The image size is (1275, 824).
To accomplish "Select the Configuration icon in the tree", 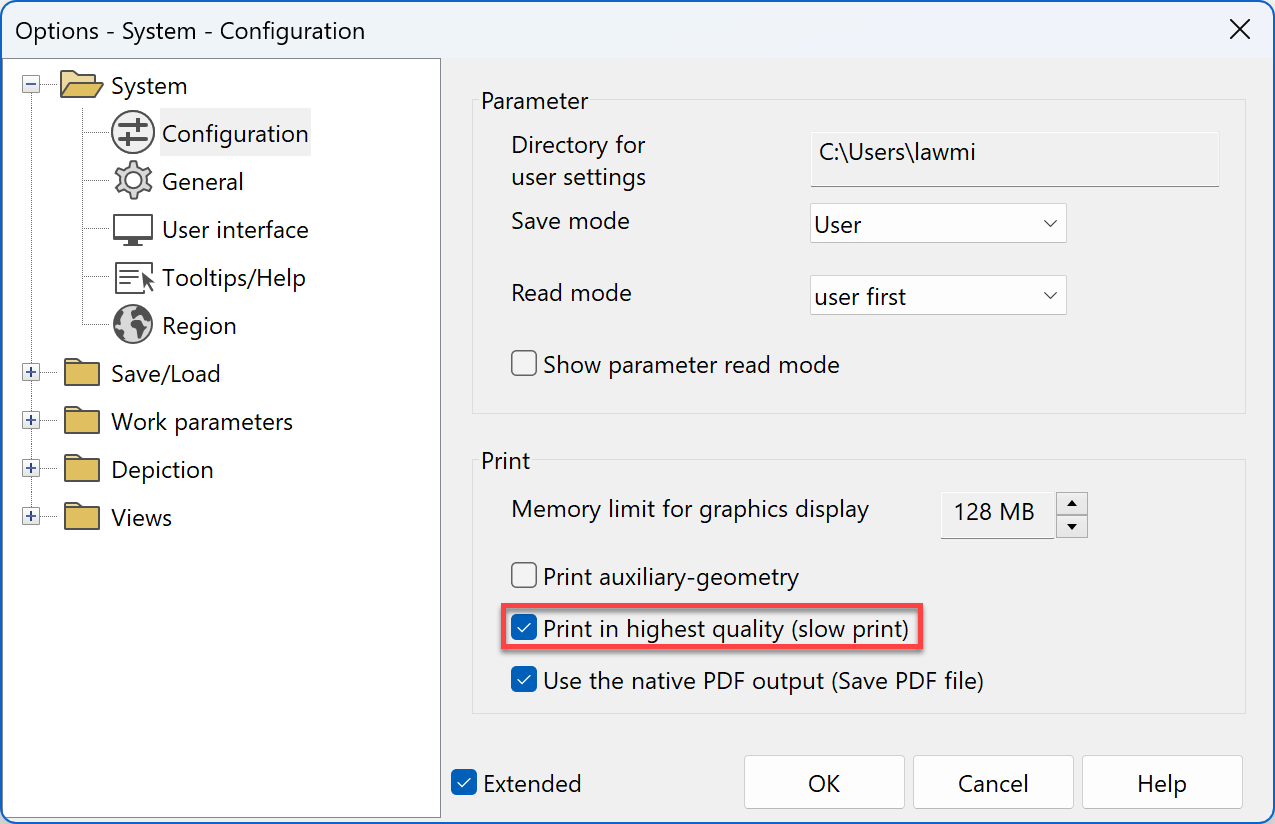I will pyautogui.click(x=133, y=132).
